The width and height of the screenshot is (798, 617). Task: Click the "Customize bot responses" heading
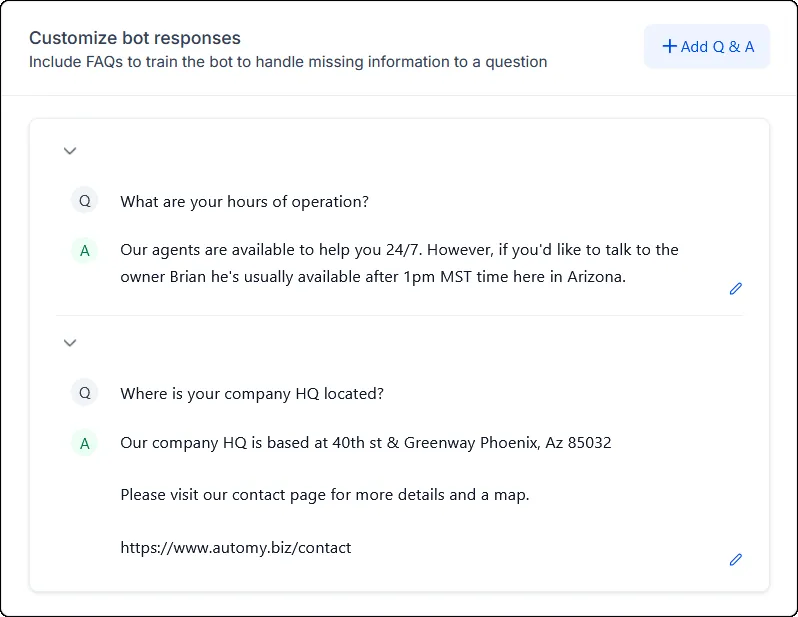(135, 38)
